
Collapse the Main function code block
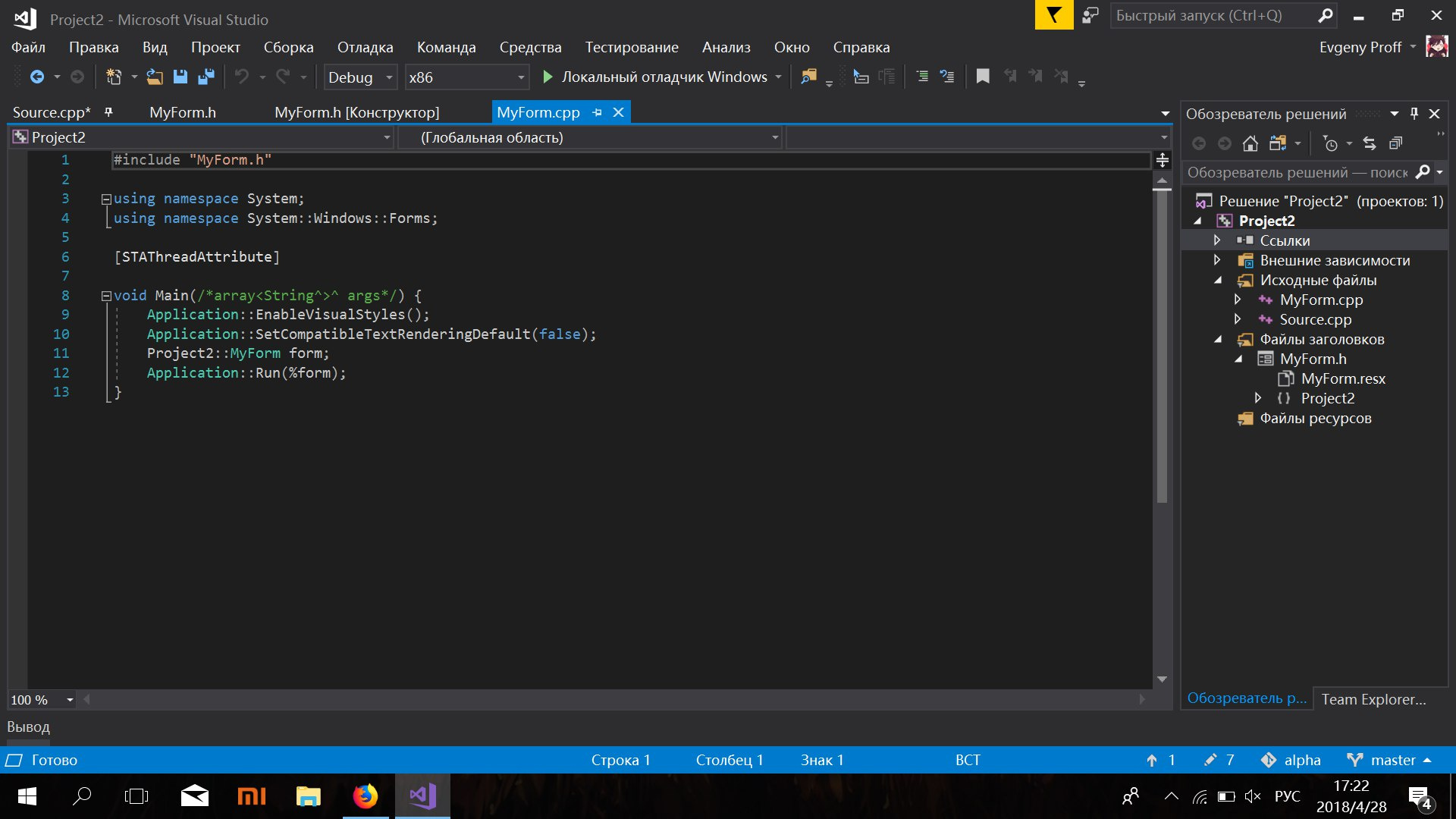click(106, 297)
